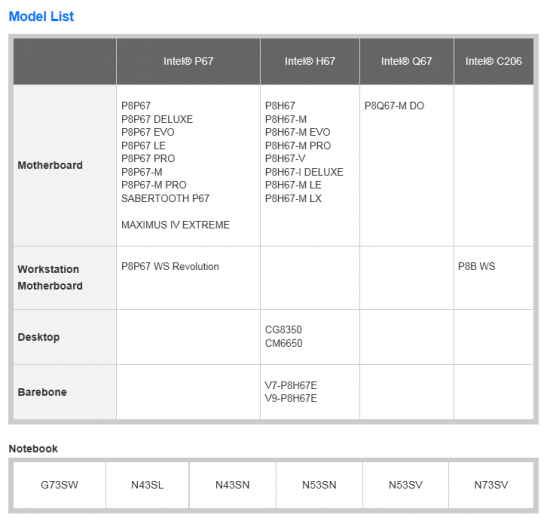Click the CG8350 desktop model
This screenshot has width=550, height=527.
pos(283,330)
